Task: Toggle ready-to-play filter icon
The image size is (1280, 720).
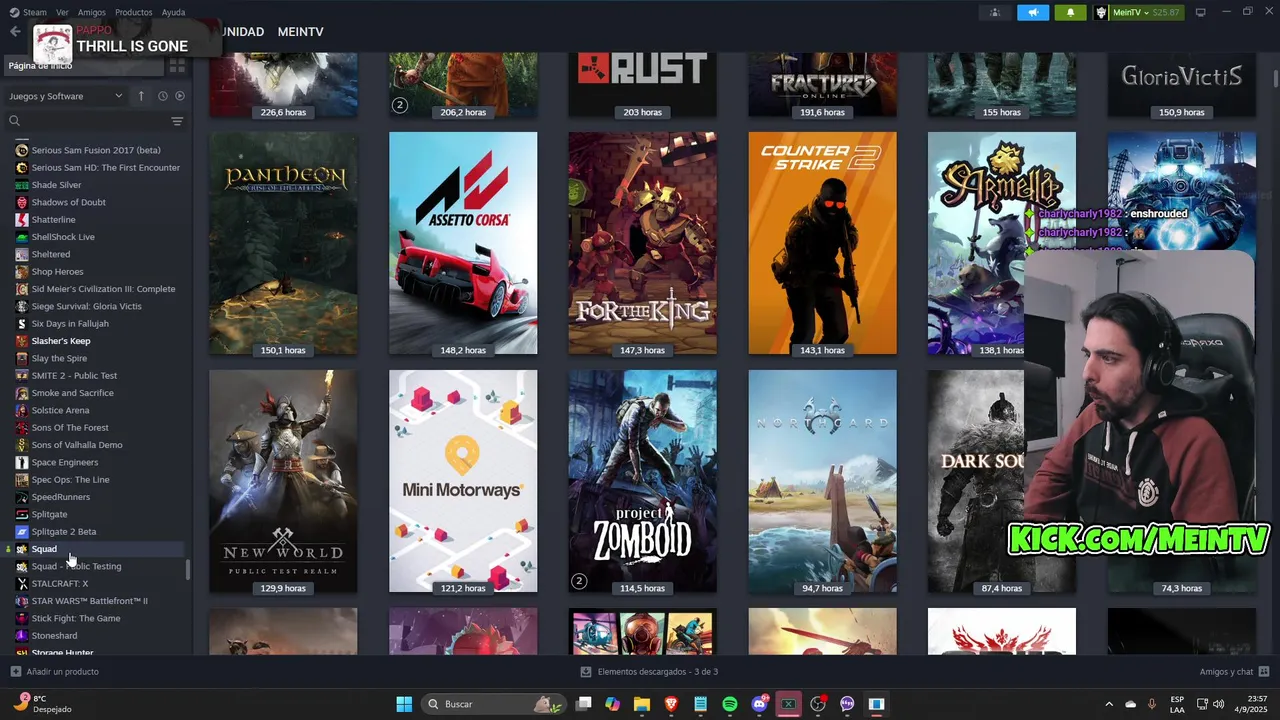Action: click(x=180, y=96)
